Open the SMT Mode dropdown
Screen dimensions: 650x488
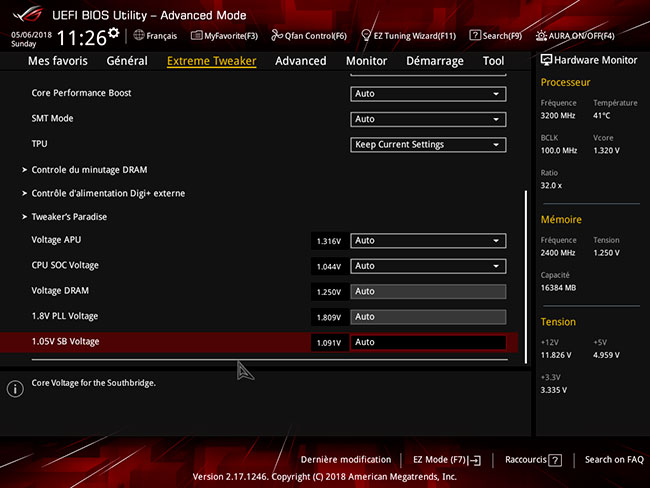tap(428, 119)
